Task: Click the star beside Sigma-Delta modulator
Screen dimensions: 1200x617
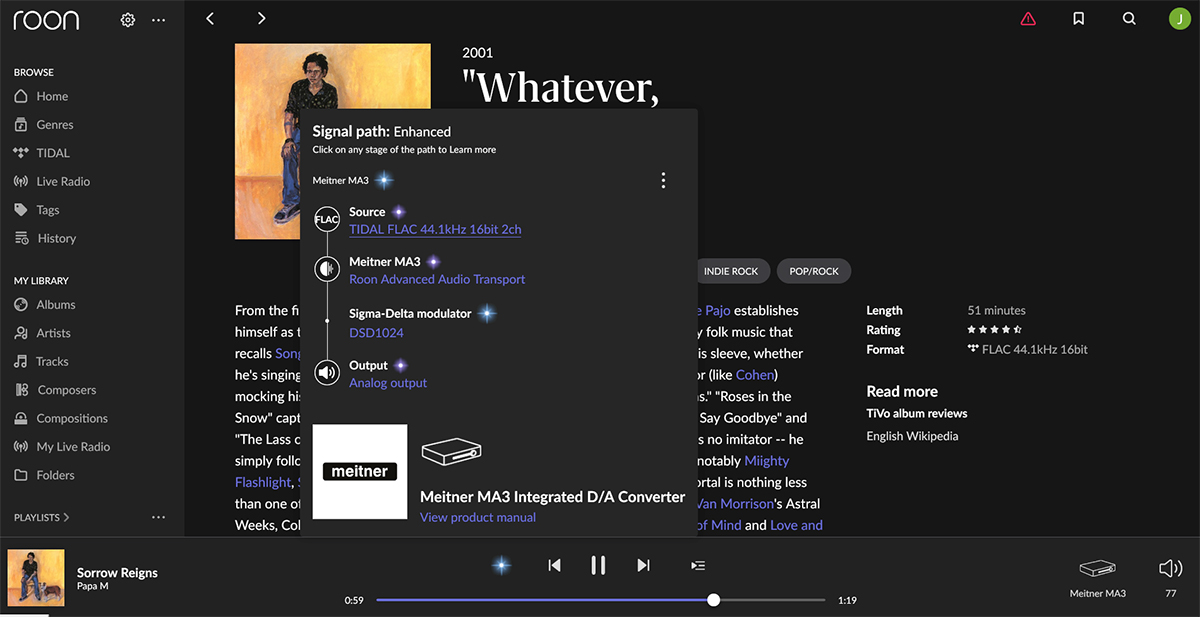Action: coord(487,313)
